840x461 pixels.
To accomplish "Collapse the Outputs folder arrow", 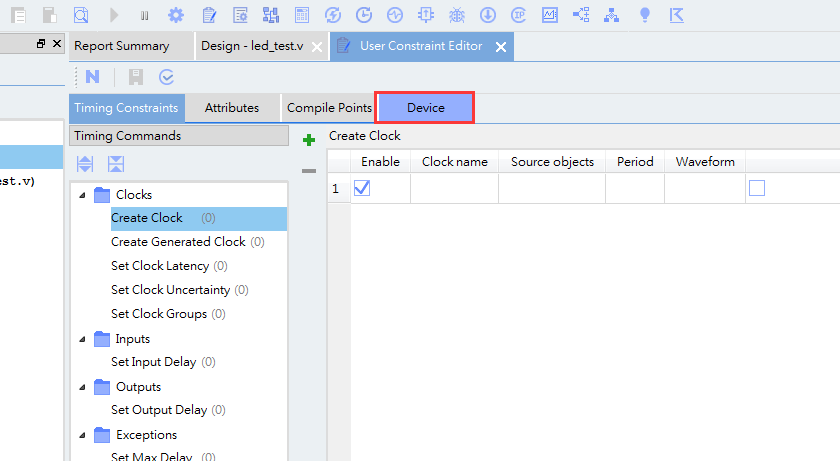I will point(82,387).
